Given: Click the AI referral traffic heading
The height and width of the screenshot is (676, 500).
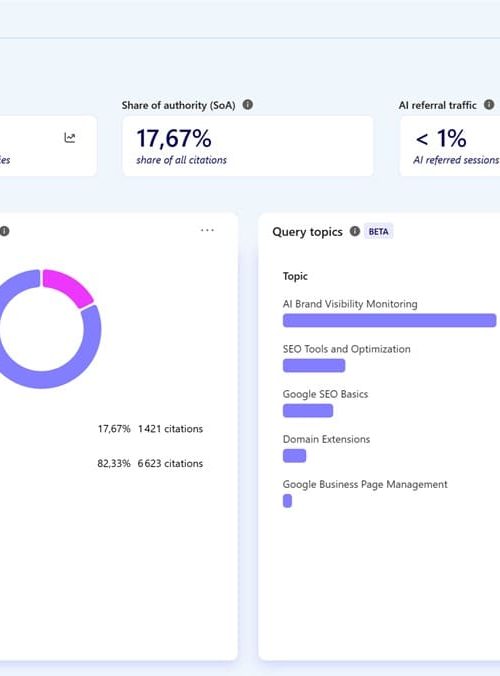Looking at the screenshot, I should click(438, 105).
